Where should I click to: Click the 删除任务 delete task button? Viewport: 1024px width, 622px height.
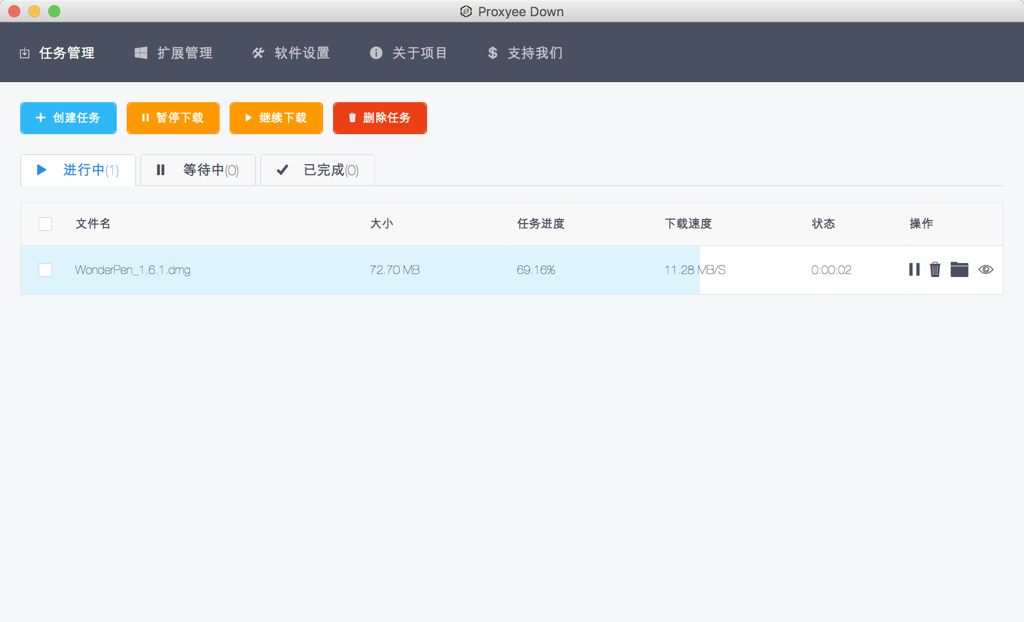tap(380, 117)
